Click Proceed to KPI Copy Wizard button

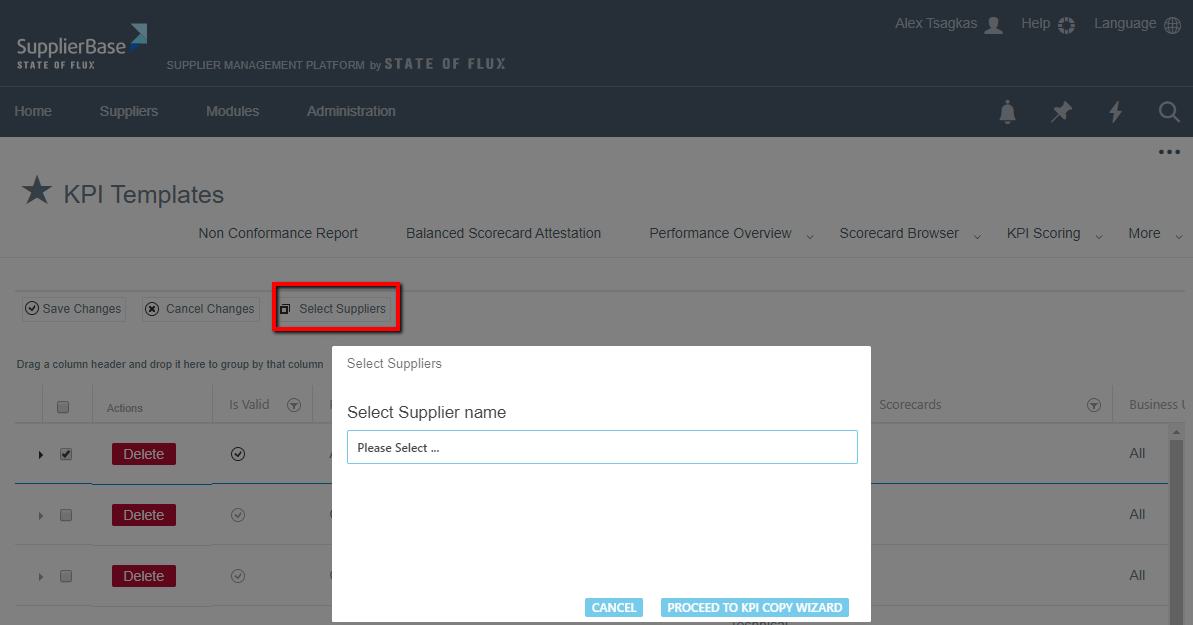pyautogui.click(x=755, y=607)
